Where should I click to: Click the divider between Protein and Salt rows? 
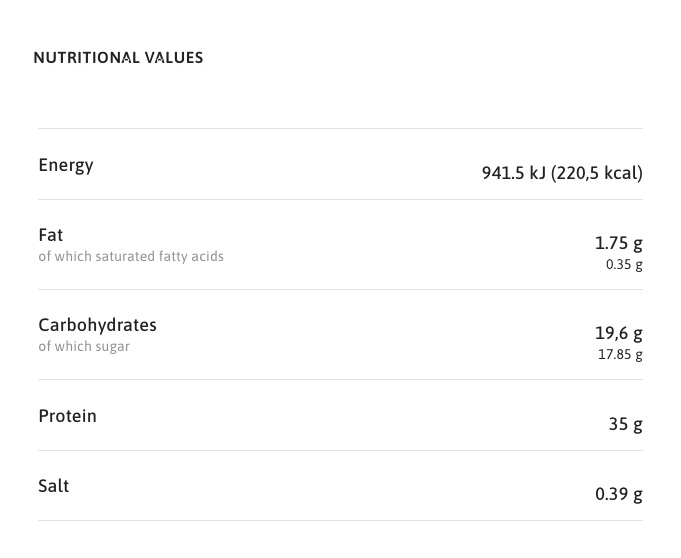click(x=340, y=450)
